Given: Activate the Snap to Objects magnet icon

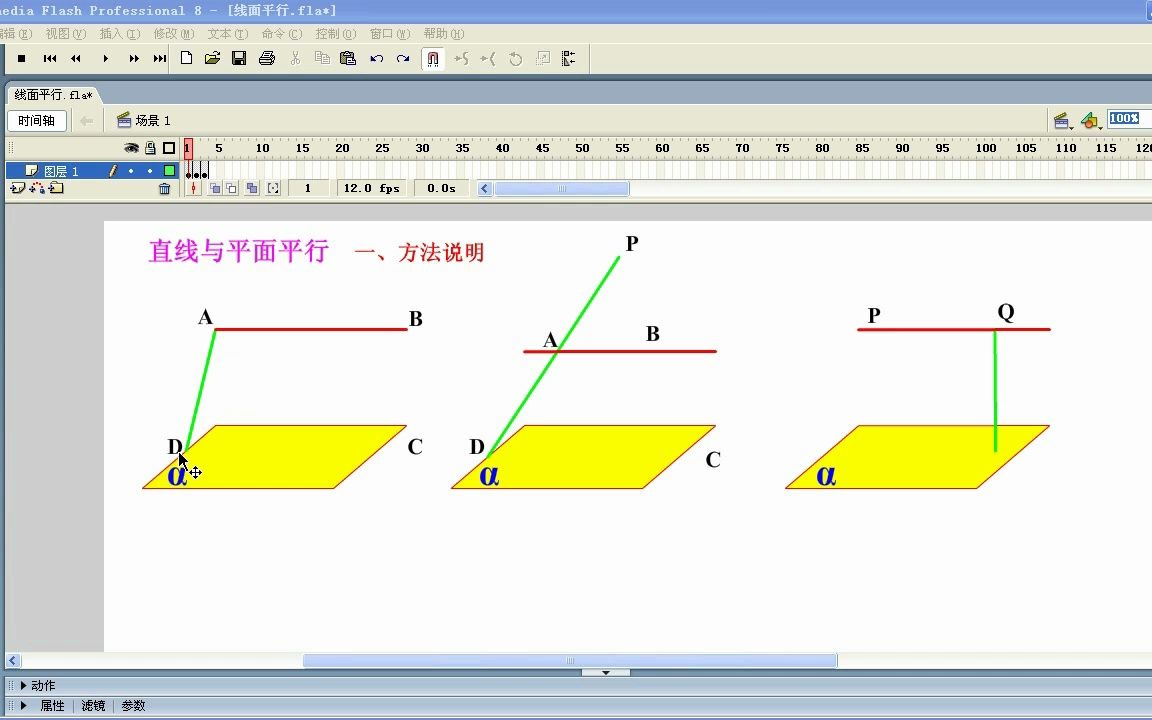Looking at the screenshot, I should 433,58.
